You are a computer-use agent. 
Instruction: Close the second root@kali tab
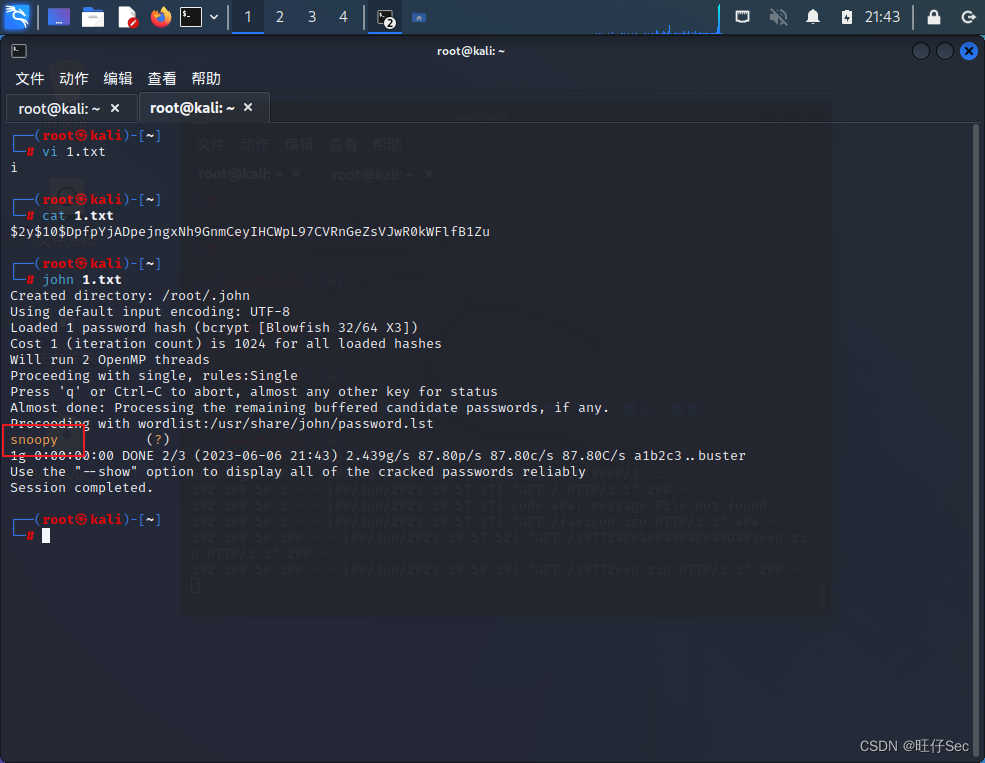point(248,107)
